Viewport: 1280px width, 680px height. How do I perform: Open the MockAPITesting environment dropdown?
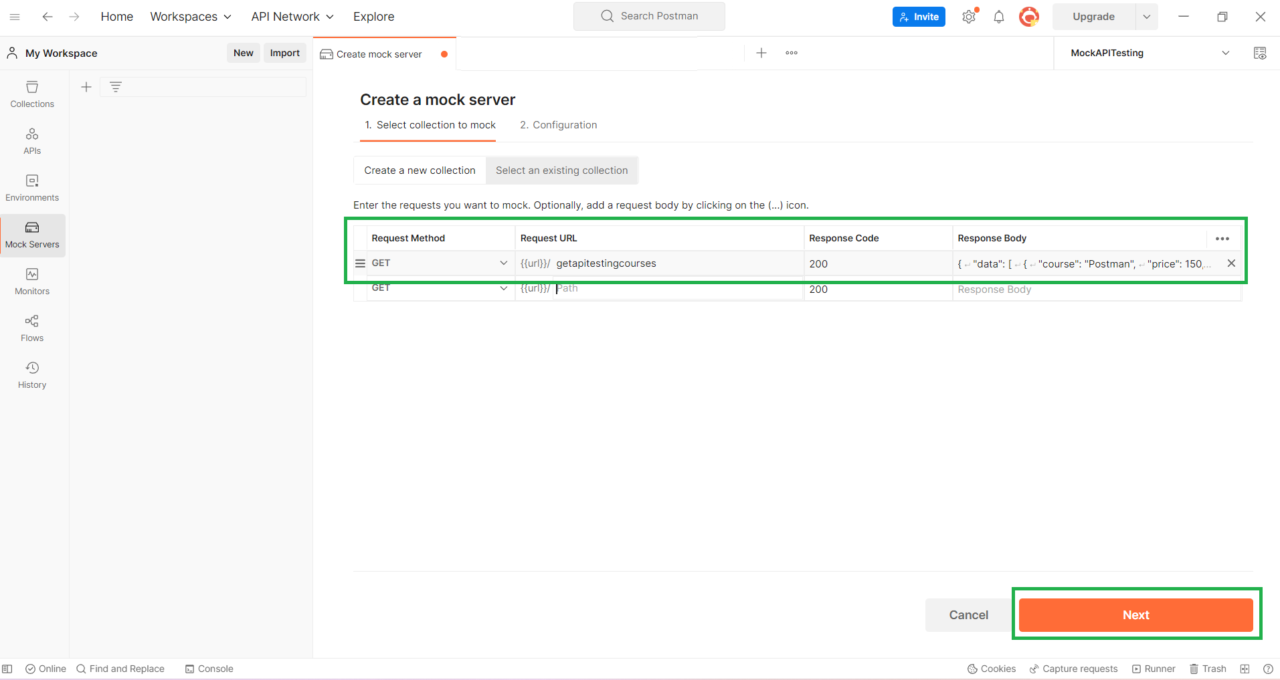pos(1148,52)
